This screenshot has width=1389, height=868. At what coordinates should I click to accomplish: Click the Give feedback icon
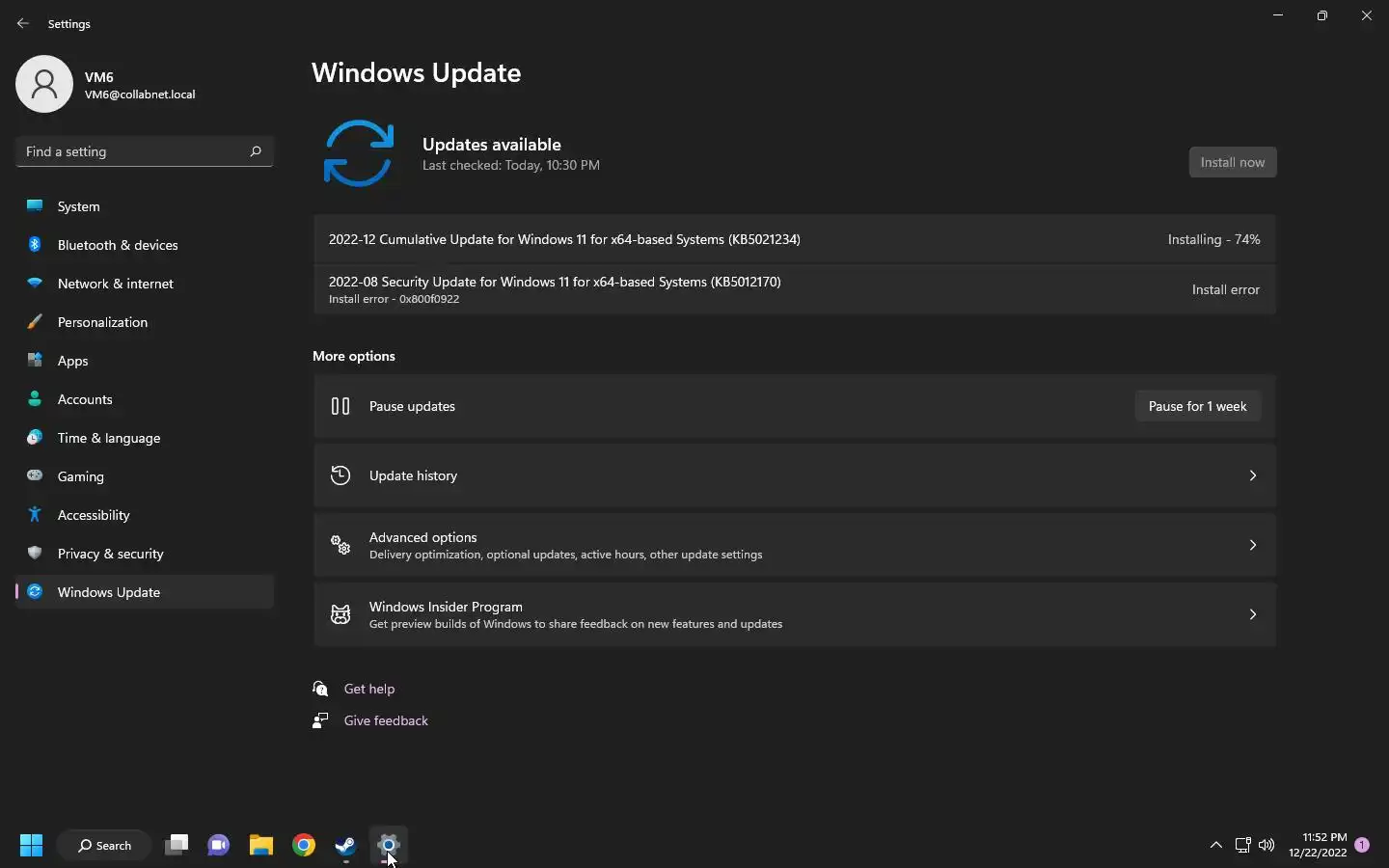(321, 720)
